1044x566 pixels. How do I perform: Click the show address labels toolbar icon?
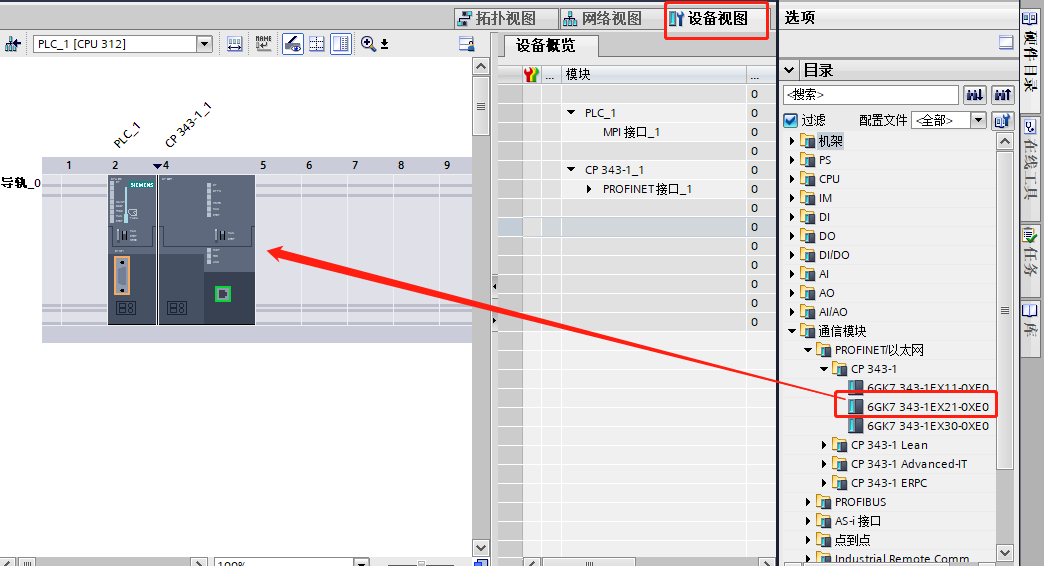tap(234, 44)
